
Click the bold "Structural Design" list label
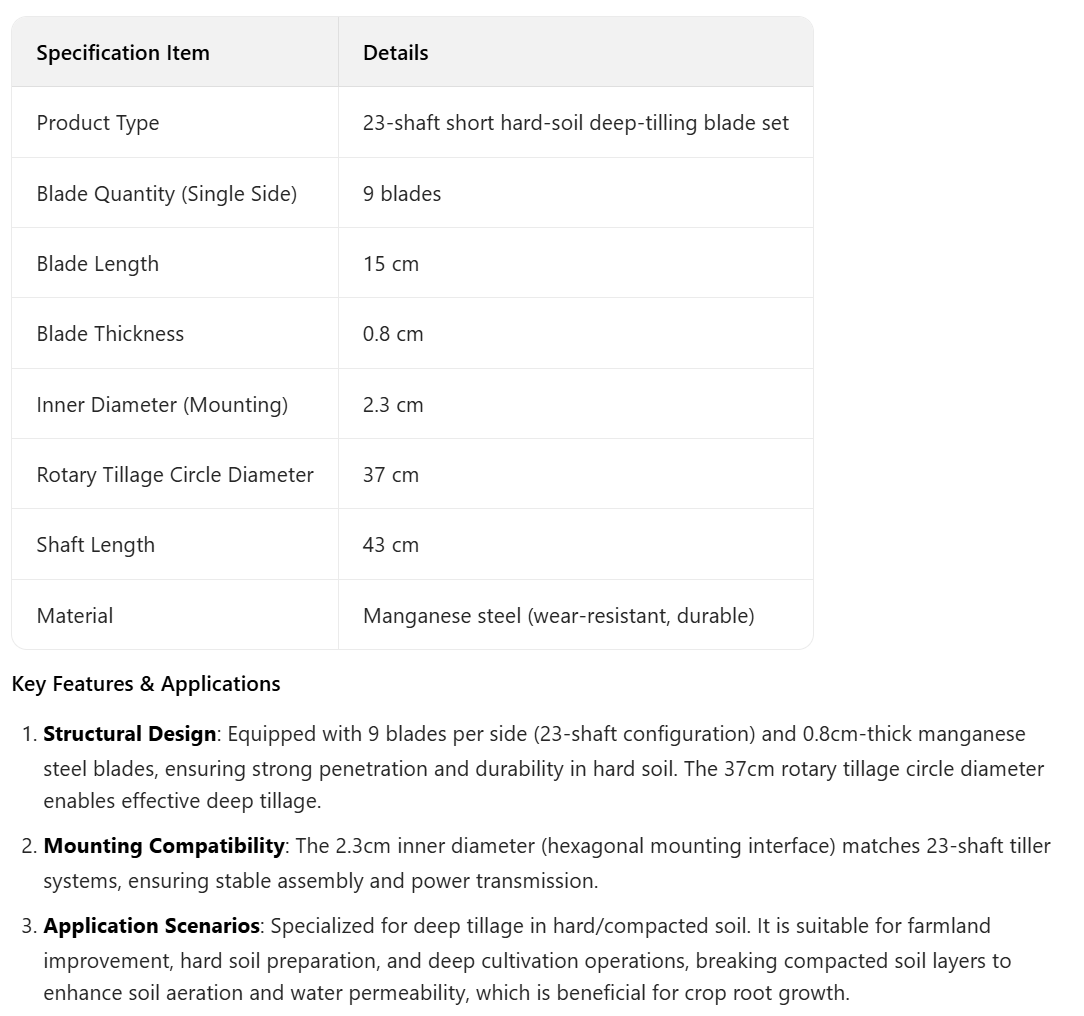click(129, 734)
